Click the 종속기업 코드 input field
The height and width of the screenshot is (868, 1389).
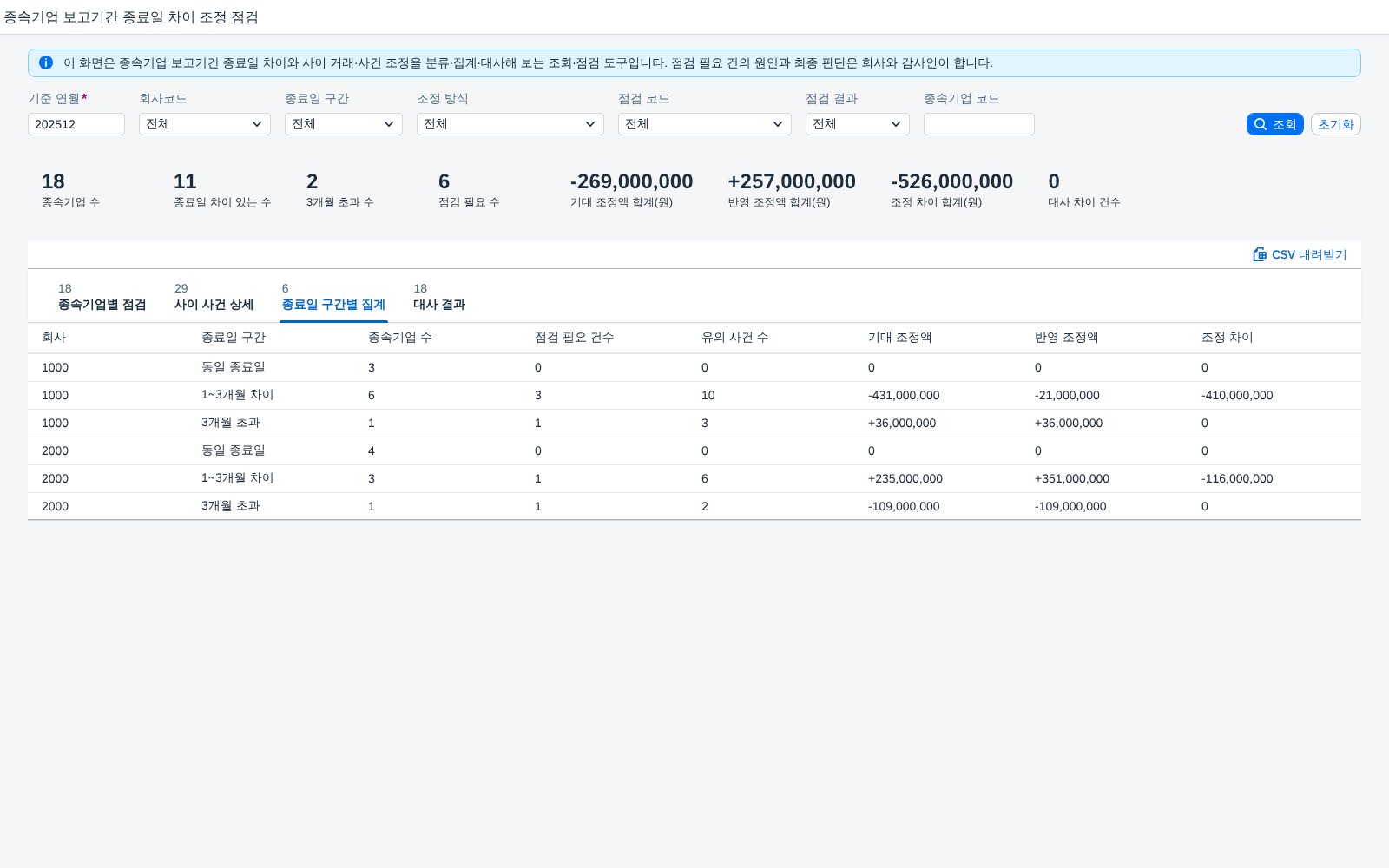(979, 124)
